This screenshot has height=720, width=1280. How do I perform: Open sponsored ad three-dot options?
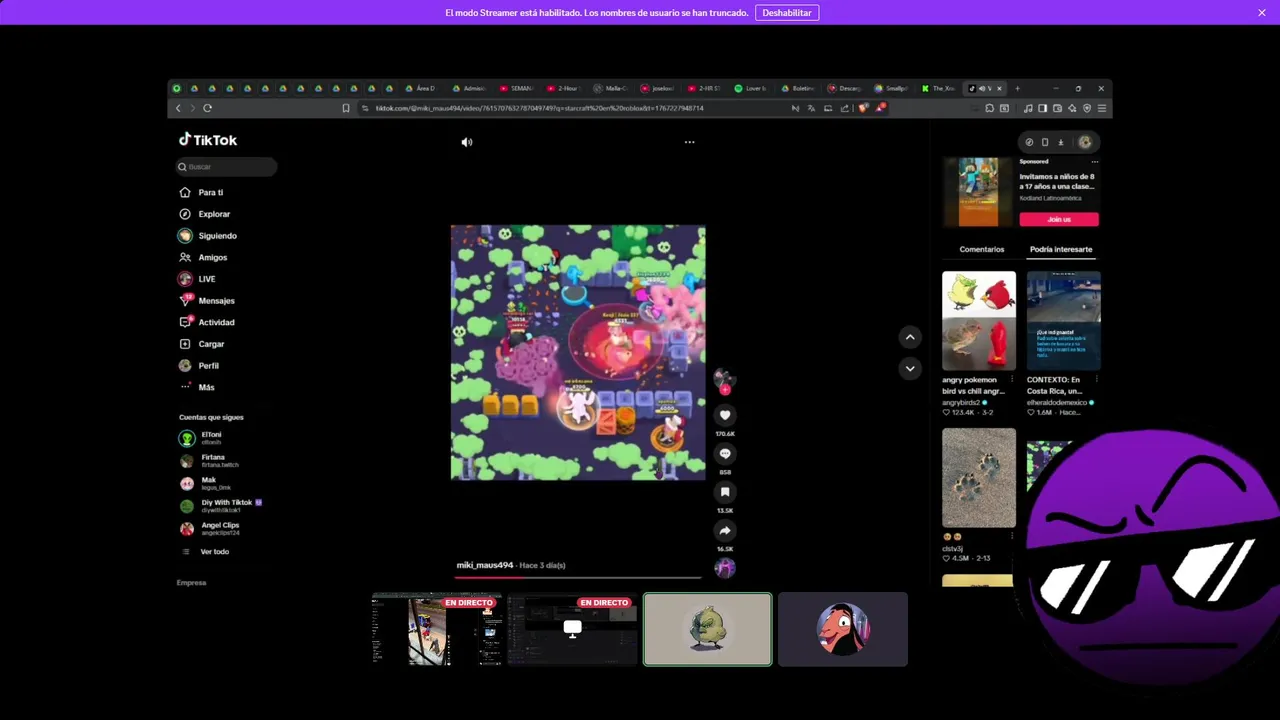pyautogui.click(x=1094, y=161)
